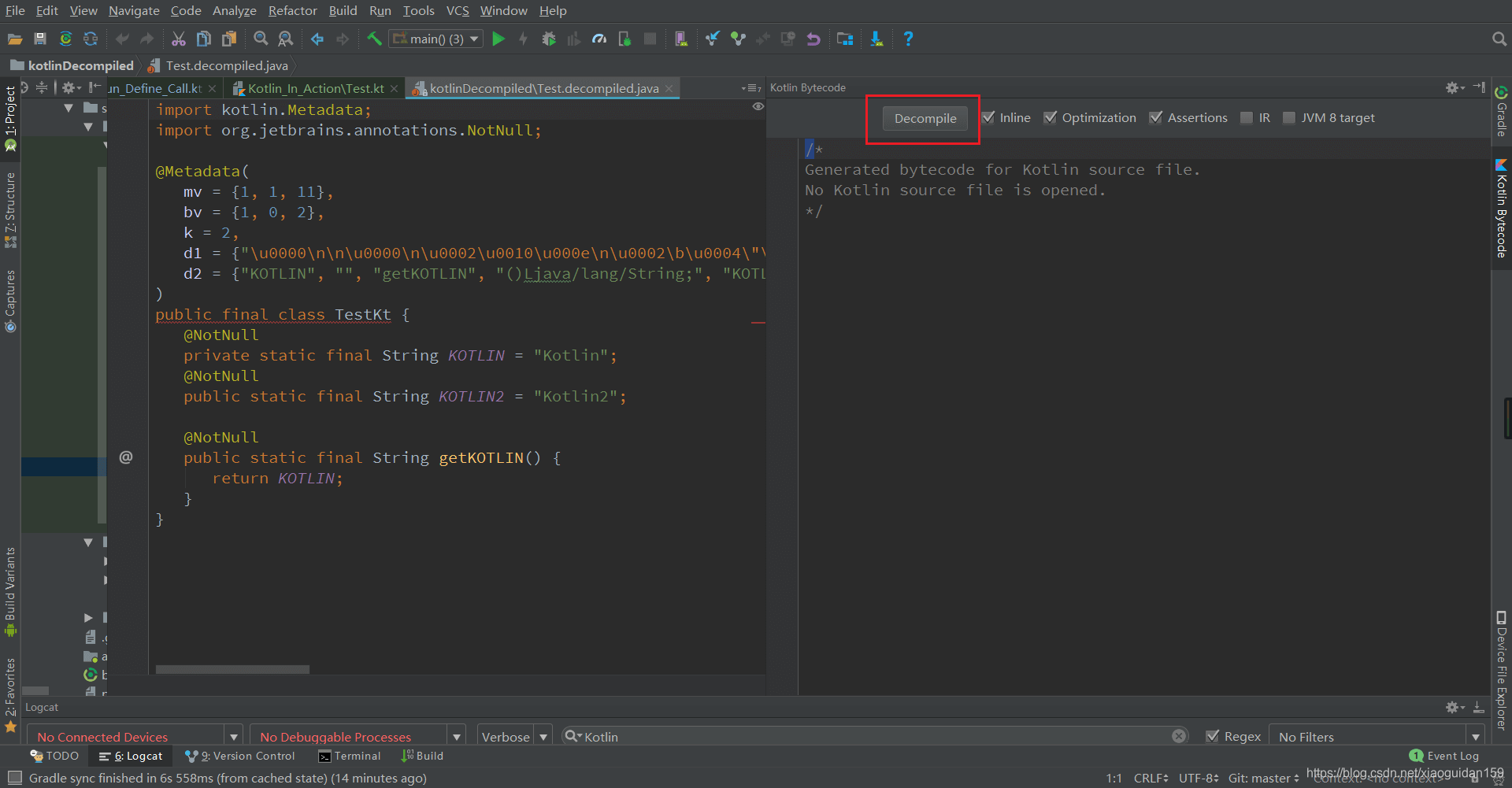Open the UTF-8 encoding selector
The image size is (1512, 788).
(1199, 778)
